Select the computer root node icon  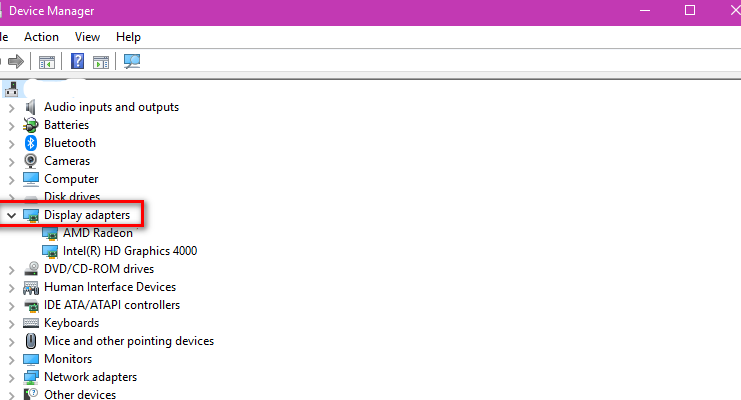pos(11,89)
